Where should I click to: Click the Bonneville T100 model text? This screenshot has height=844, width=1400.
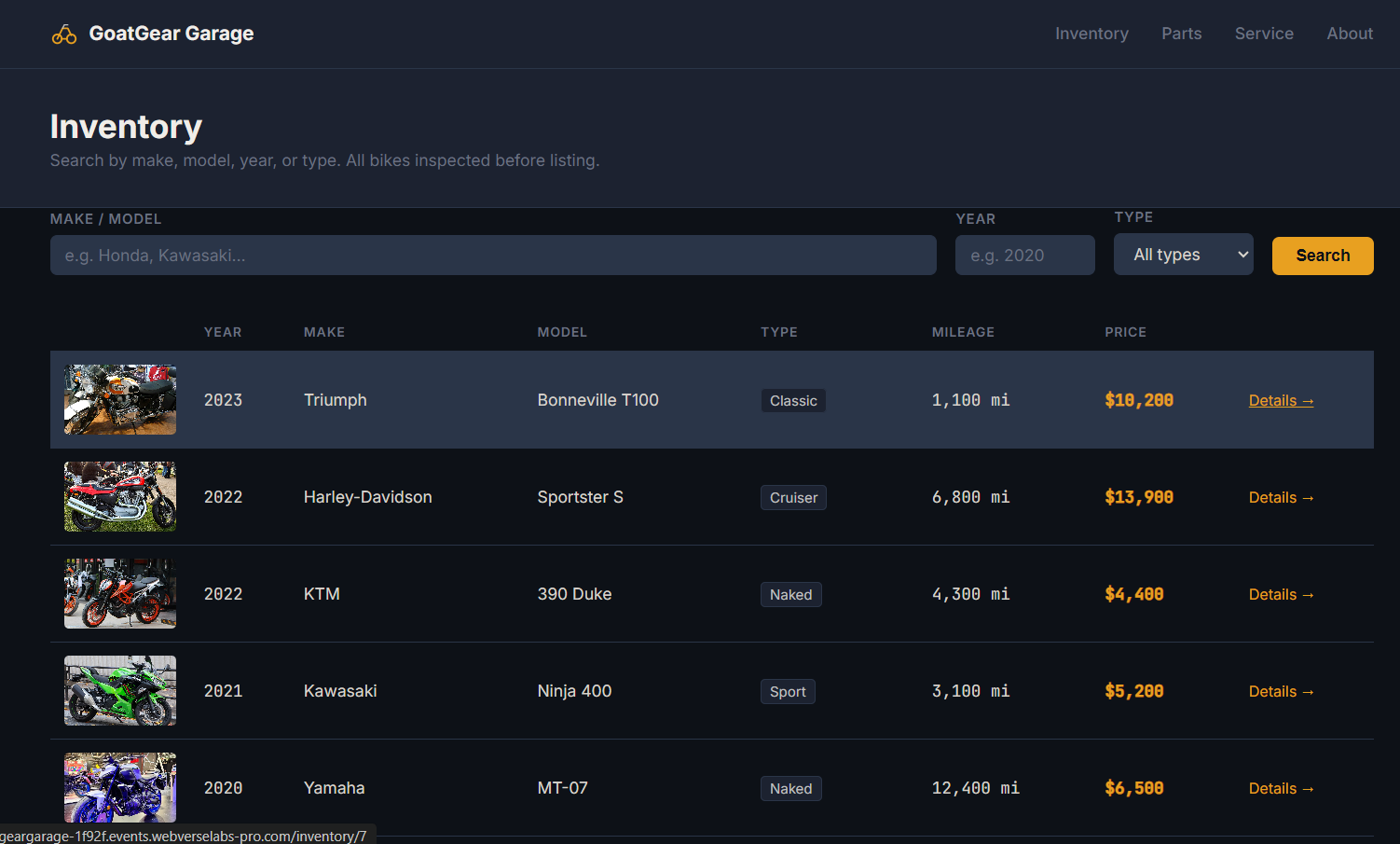coord(598,400)
